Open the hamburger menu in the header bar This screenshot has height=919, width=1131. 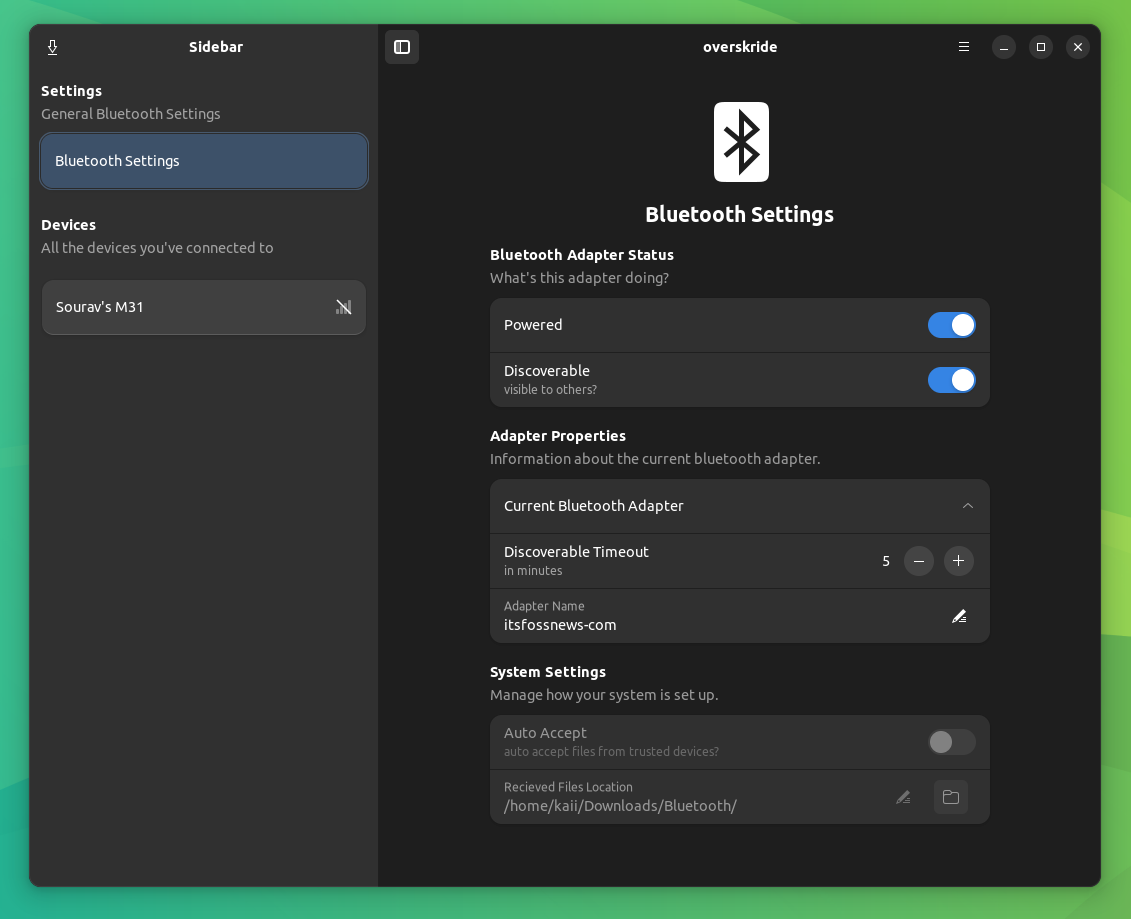click(963, 46)
